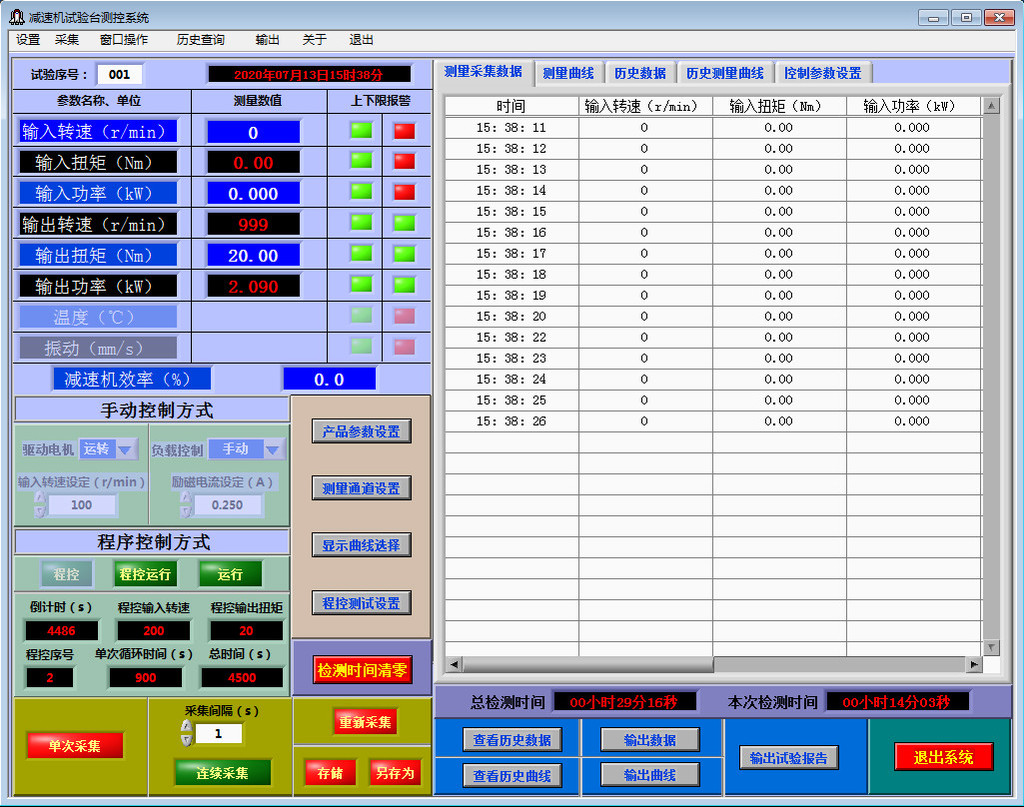Increase 采集间隔 with the up stepper arrow
1024x807 pixels.
click(186, 727)
